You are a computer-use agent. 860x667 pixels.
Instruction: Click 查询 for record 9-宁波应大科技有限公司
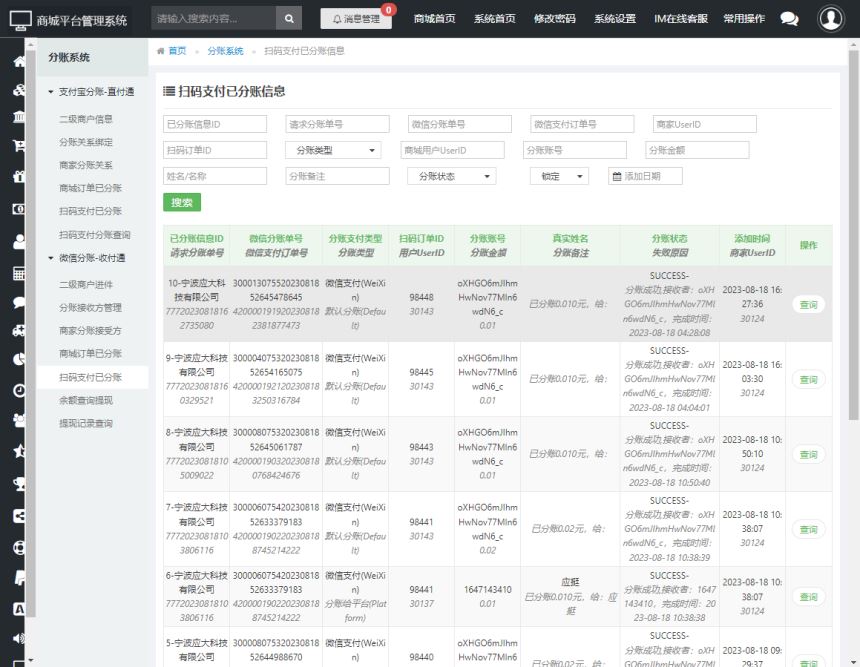[808, 380]
